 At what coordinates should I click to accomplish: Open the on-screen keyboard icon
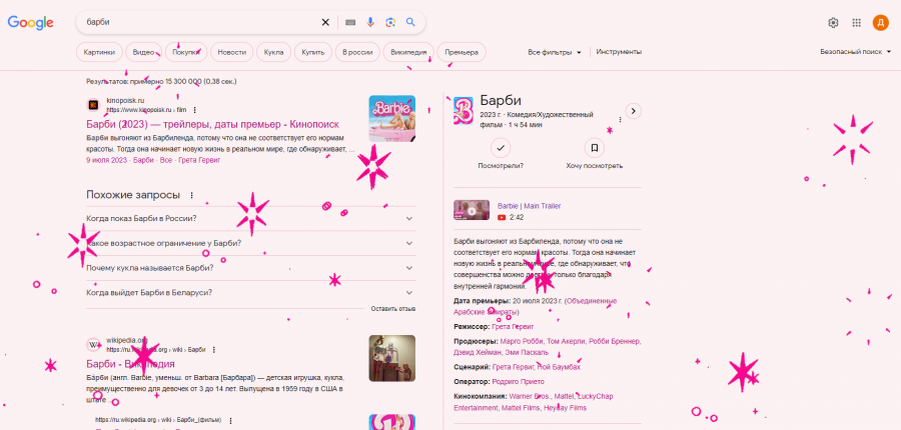(350, 22)
